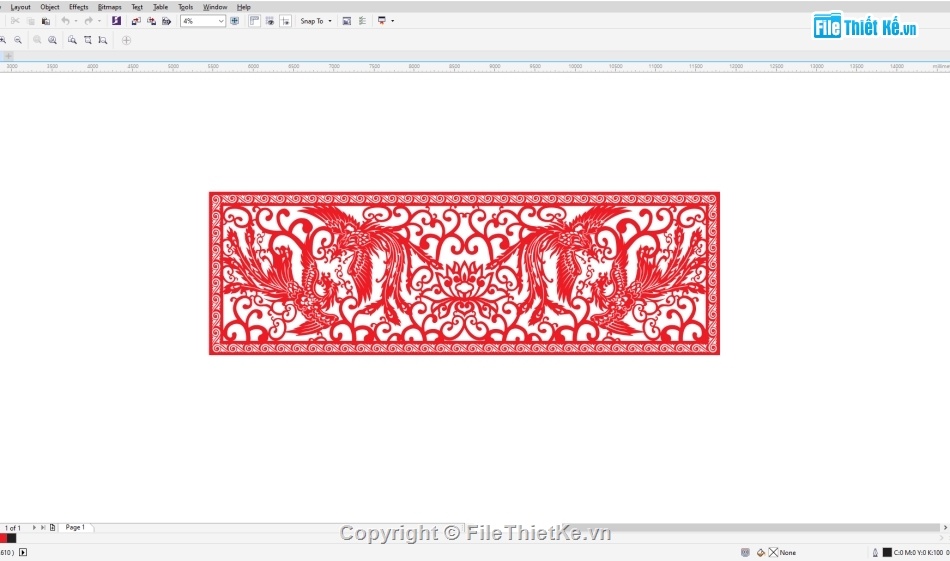Click the red document palette swatch
Image resolution: width=950 pixels, height=561 pixels.
click(3, 538)
